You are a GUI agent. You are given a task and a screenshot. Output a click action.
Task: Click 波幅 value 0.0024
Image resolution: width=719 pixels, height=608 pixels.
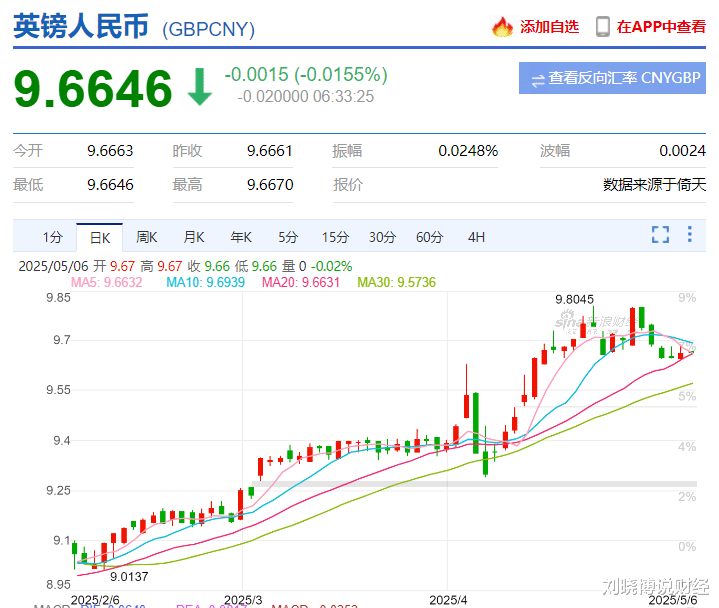682,151
